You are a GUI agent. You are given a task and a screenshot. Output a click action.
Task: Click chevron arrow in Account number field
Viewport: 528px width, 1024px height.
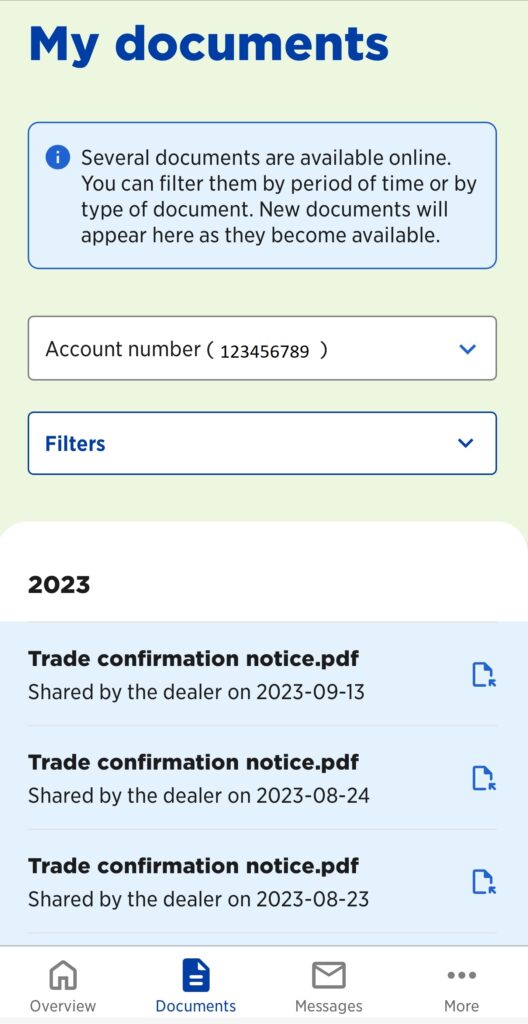(467, 349)
